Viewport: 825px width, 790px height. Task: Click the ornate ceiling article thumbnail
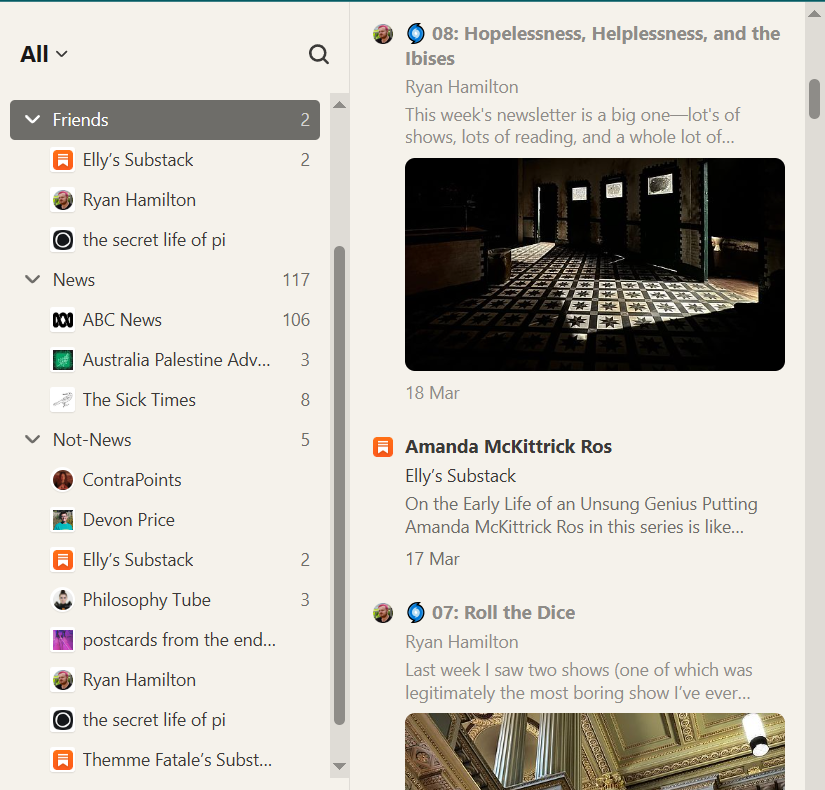(x=595, y=752)
